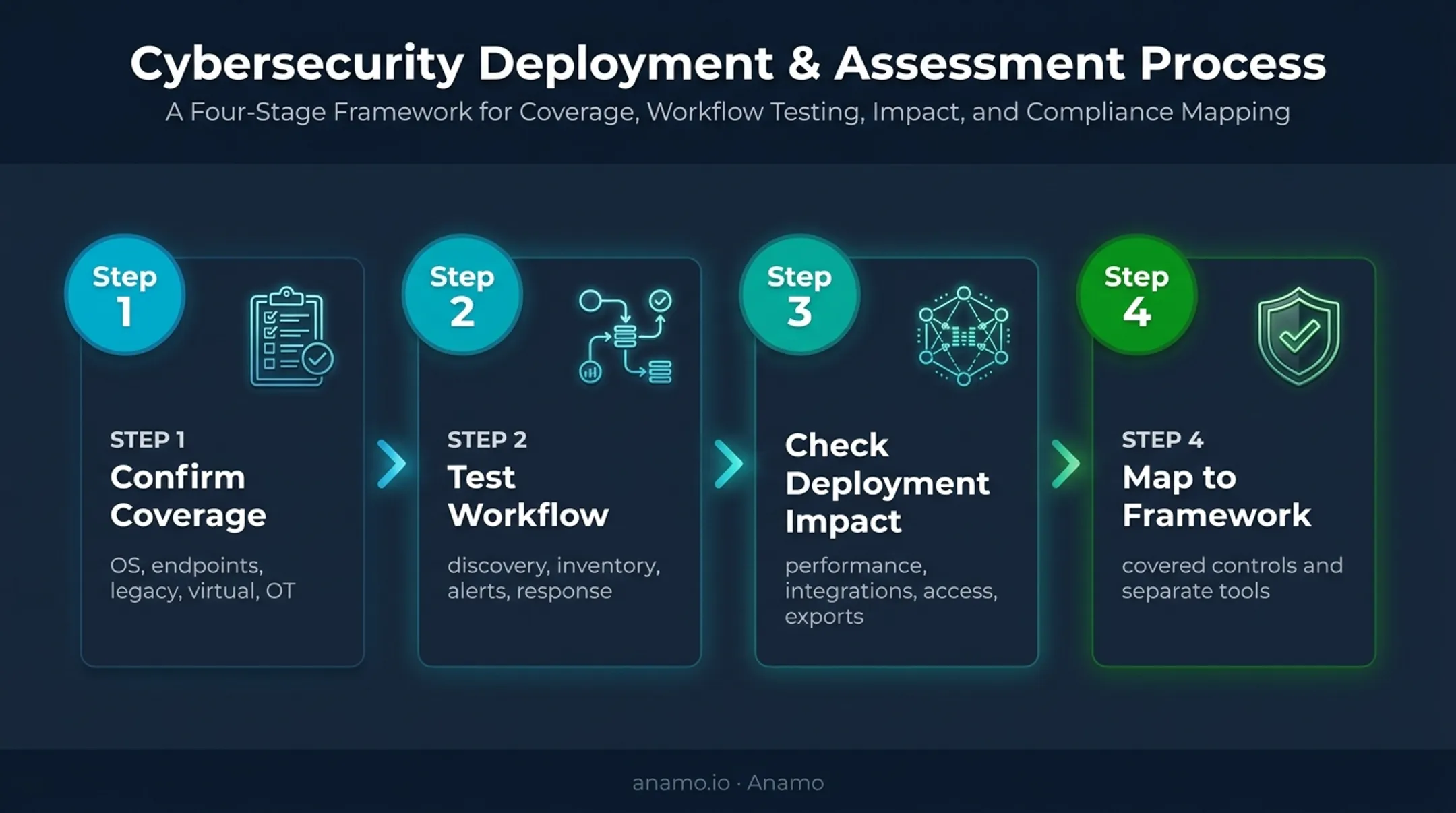
Task: Click the main title 'Cybersecurity Deployment & Assessment Process'
Action: click(x=728, y=63)
